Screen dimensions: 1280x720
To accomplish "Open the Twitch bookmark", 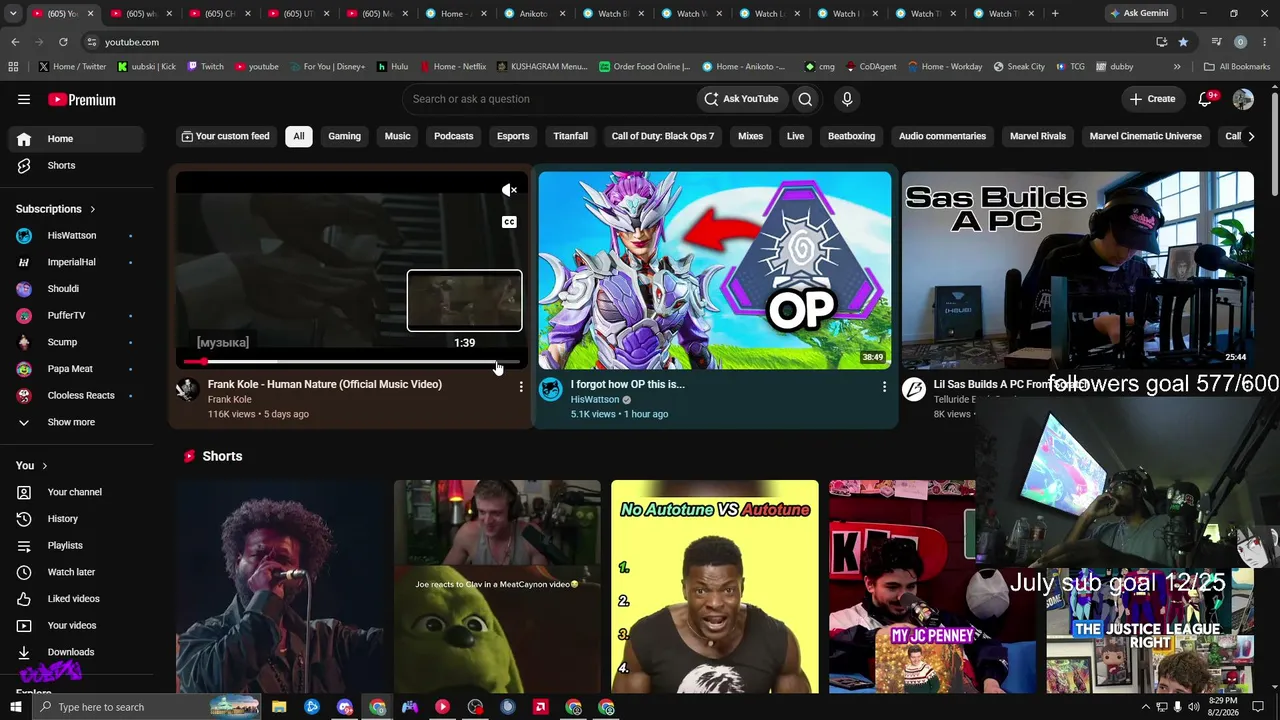I will click(x=204, y=67).
